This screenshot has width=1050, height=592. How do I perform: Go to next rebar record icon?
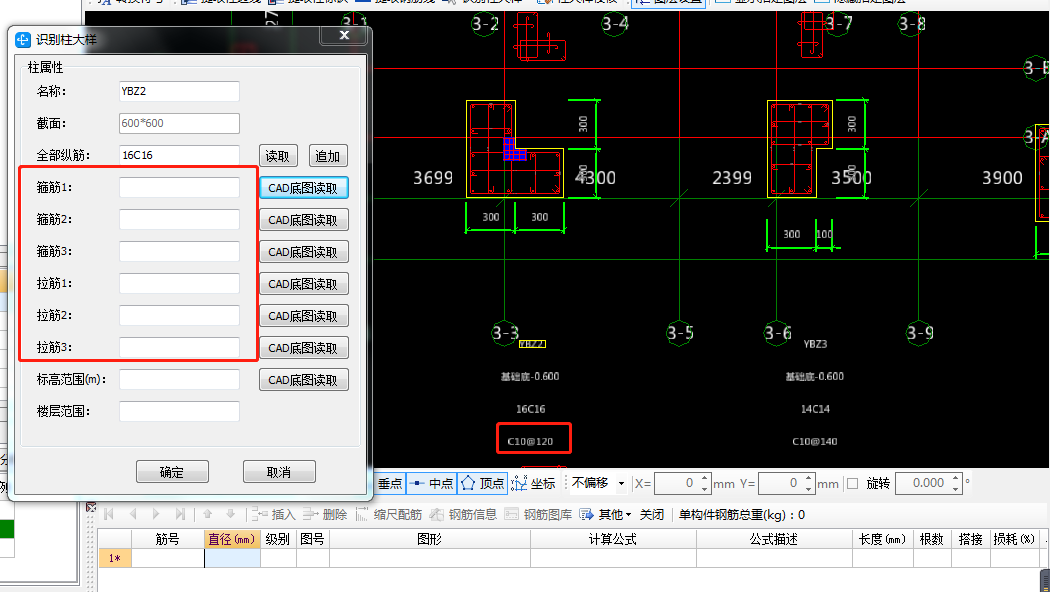(156, 514)
